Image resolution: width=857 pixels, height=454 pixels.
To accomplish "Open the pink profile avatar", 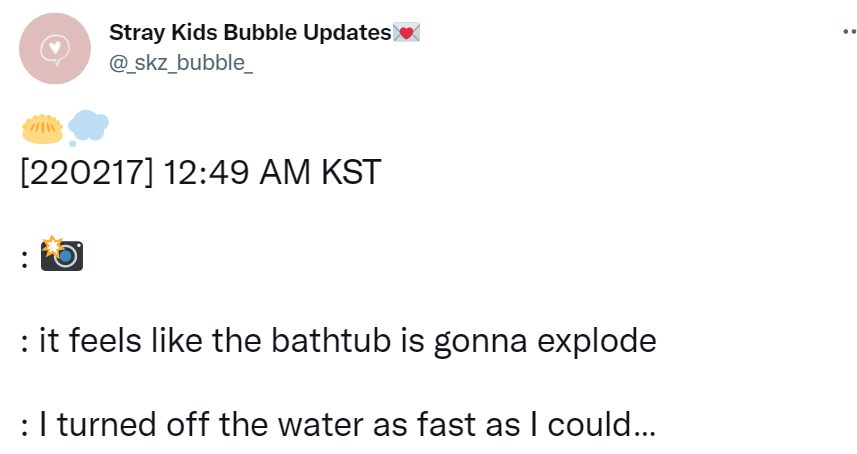I will pos(55,49).
